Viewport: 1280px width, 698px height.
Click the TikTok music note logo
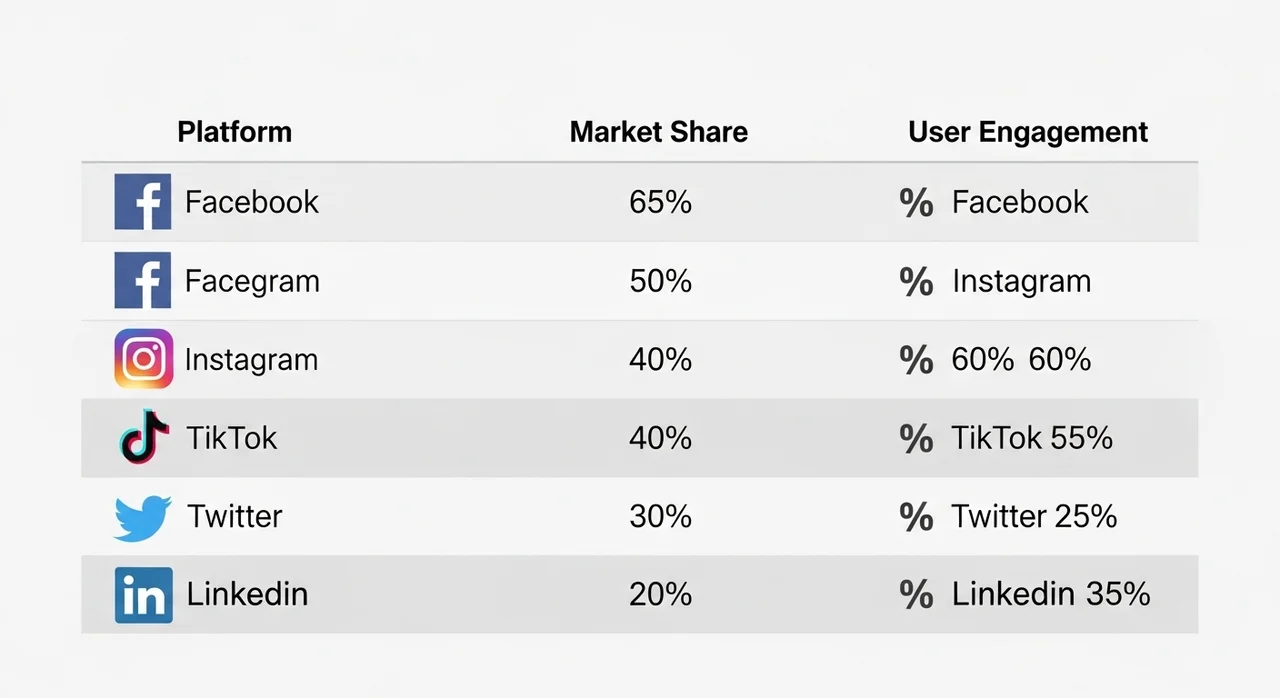coord(143,437)
